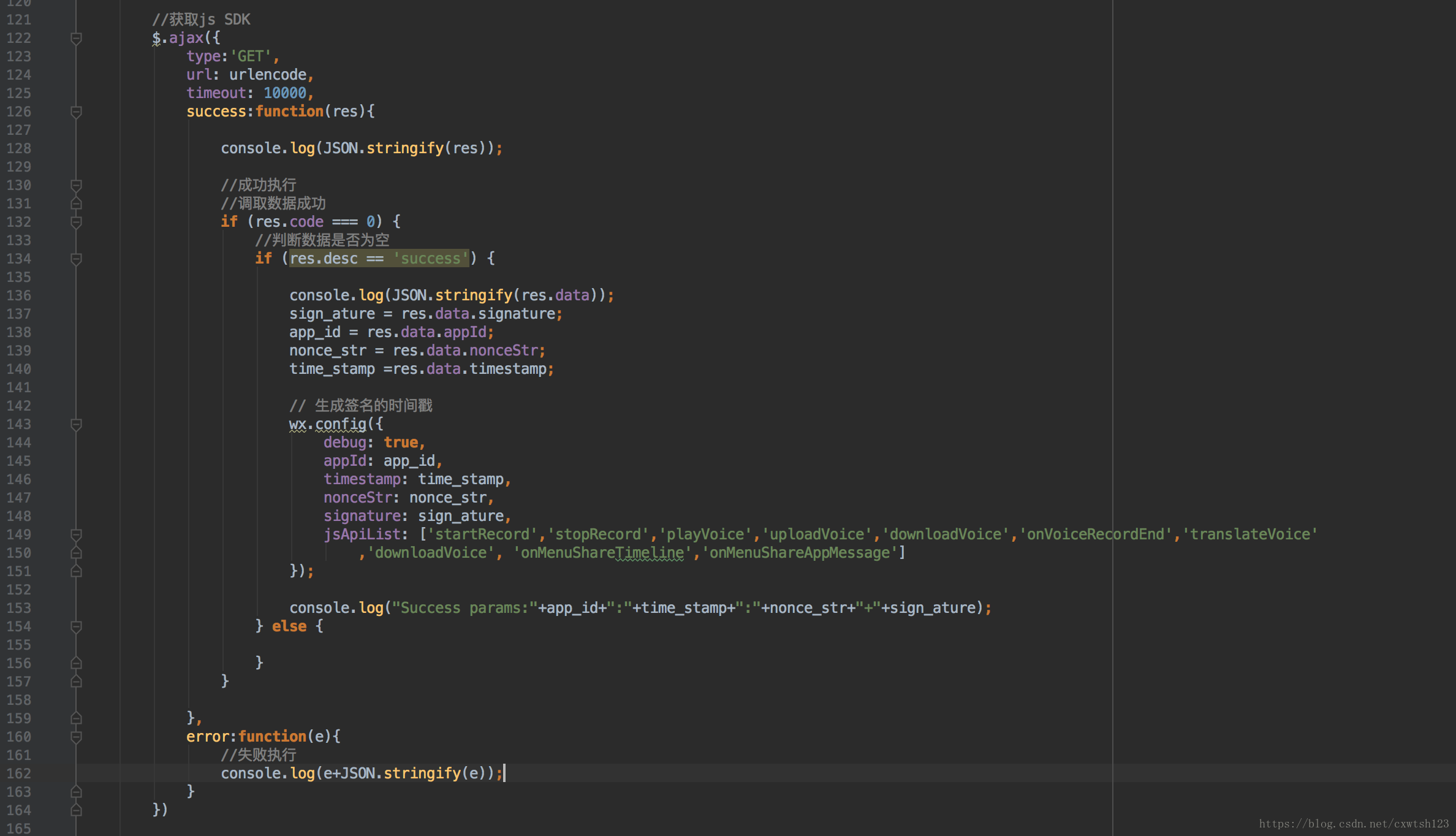Image resolution: width=1456 pixels, height=836 pixels.
Task: Click the 'onMenuShareAppMessage' string
Action: pos(800,553)
